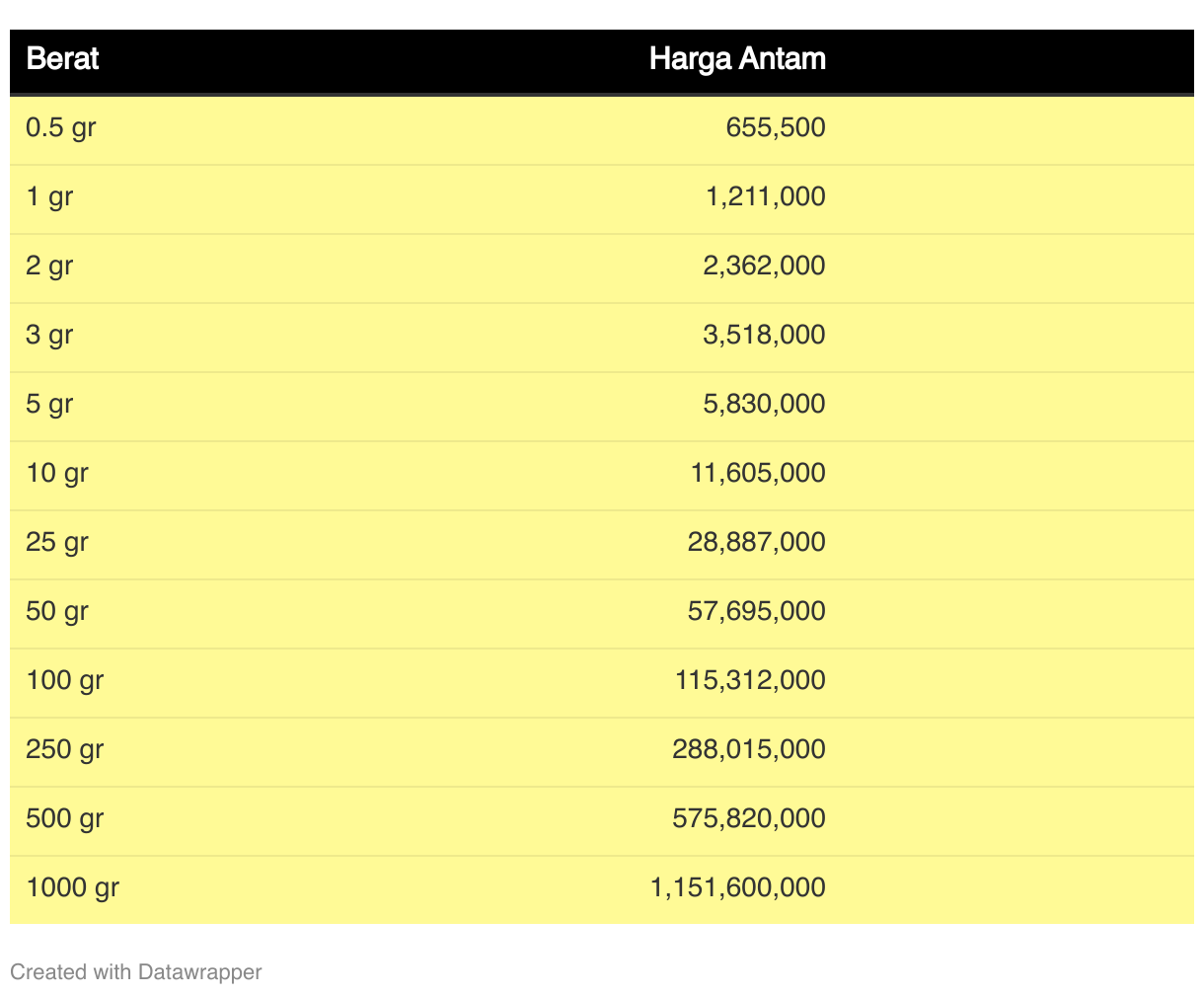
Task: Select the 1000 gr weight cell
Action: pyautogui.click(x=73, y=887)
